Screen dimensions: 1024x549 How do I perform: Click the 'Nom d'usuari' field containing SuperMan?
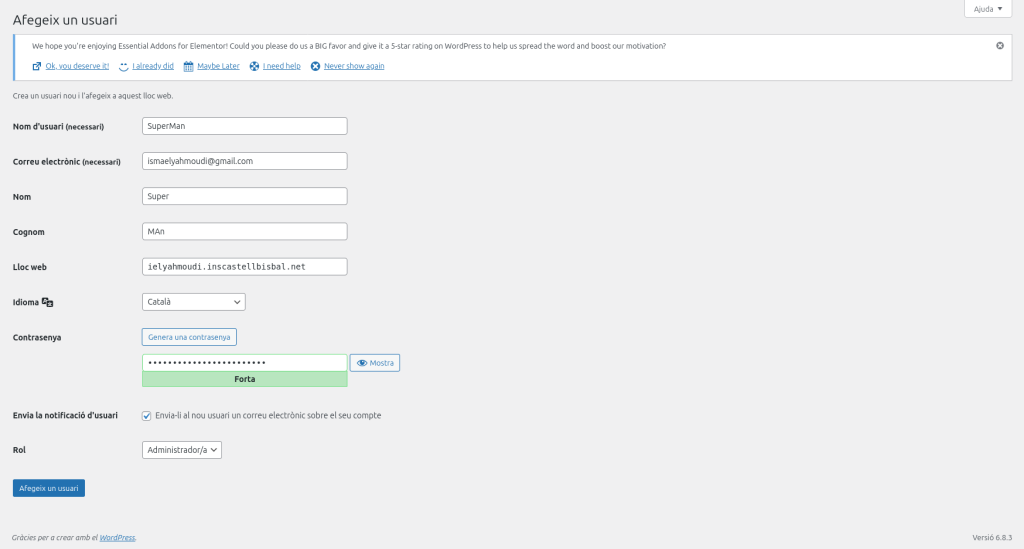(x=245, y=126)
